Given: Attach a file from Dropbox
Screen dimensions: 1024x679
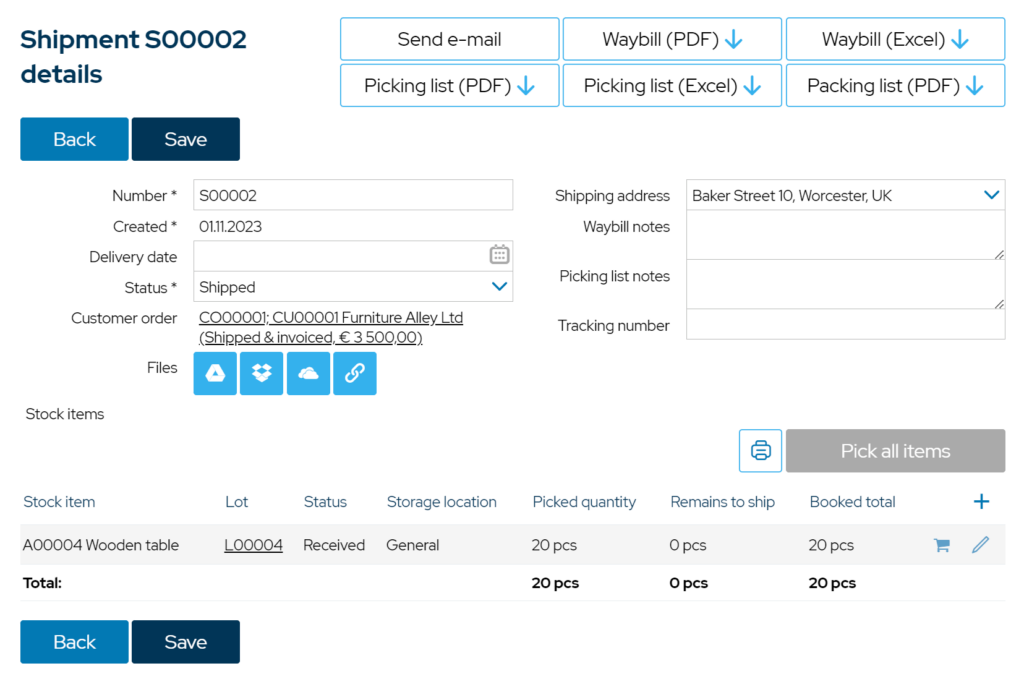Looking at the screenshot, I should click(x=261, y=373).
